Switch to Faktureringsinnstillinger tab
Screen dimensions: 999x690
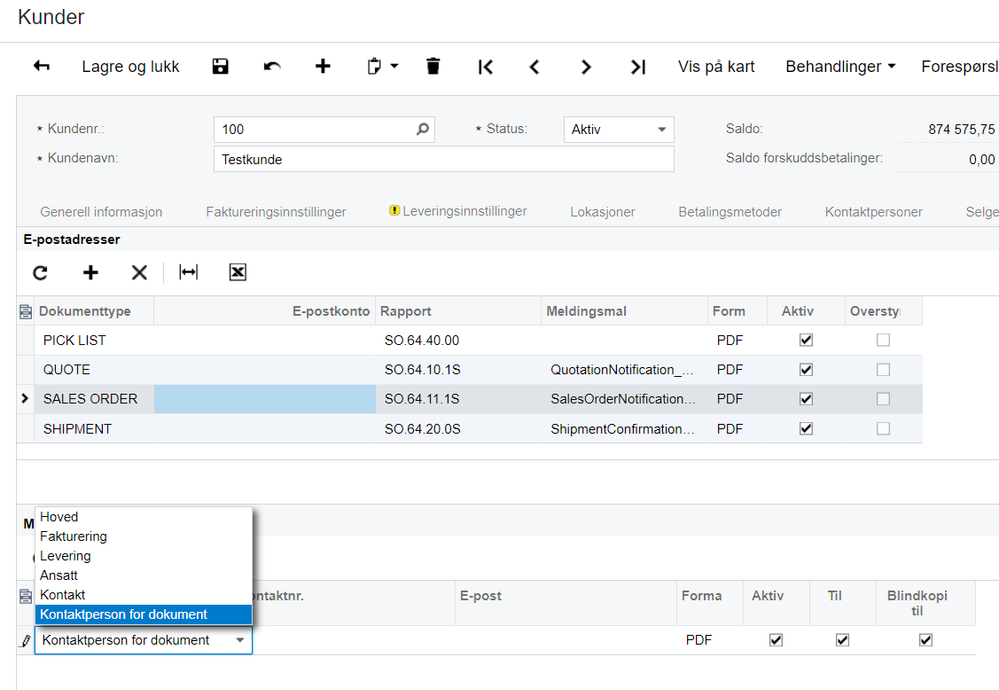(x=276, y=212)
